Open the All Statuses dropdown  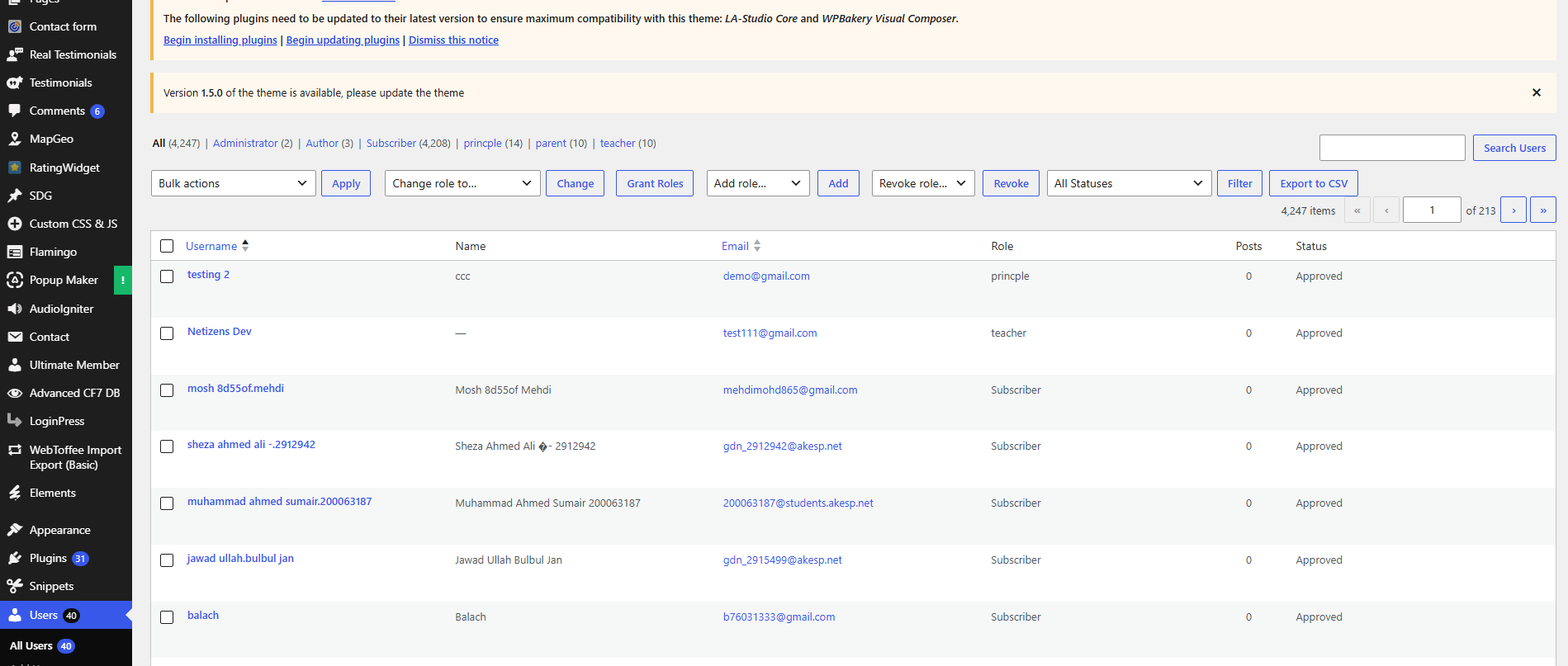pos(1129,183)
